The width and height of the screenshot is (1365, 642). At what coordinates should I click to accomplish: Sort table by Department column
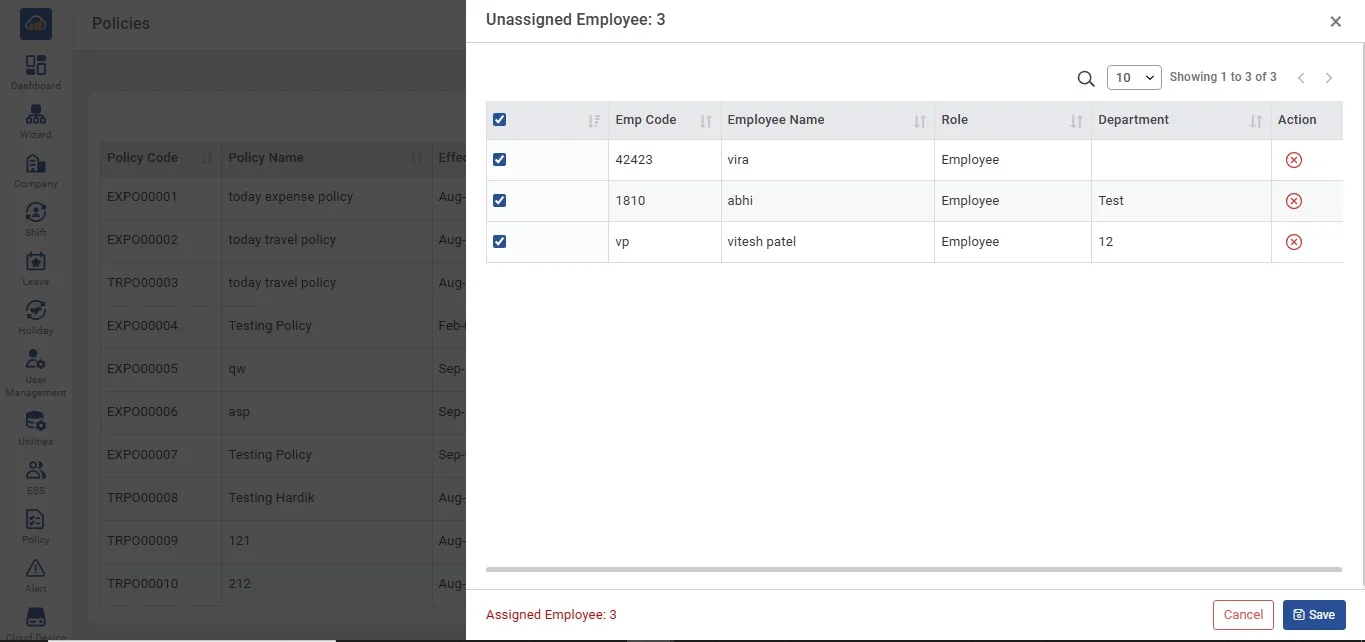pos(1255,121)
